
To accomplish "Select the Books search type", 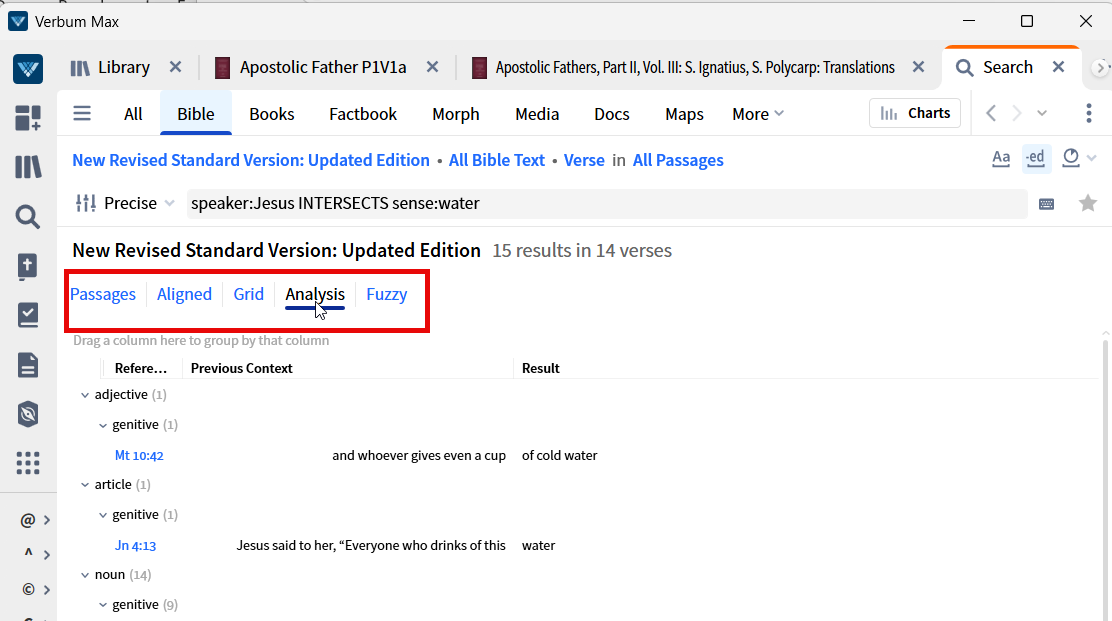I will click(272, 114).
